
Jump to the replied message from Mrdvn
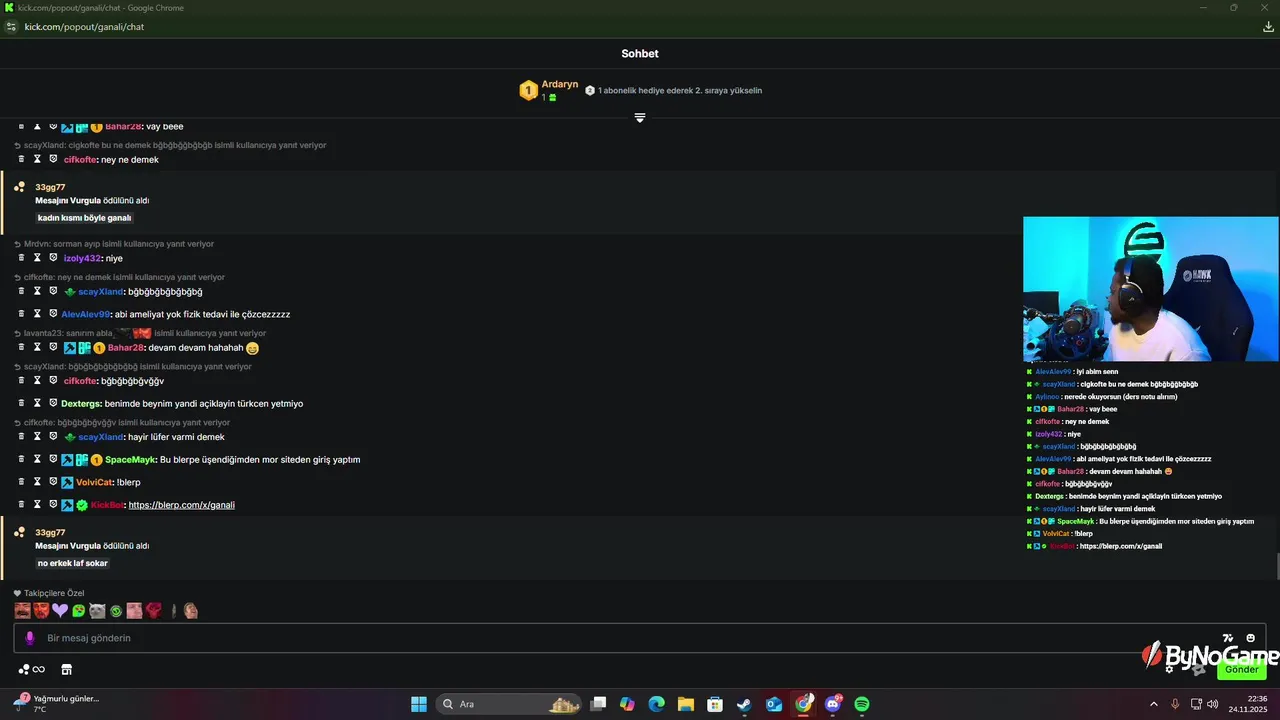pyautogui.click(x=114, y=244)
